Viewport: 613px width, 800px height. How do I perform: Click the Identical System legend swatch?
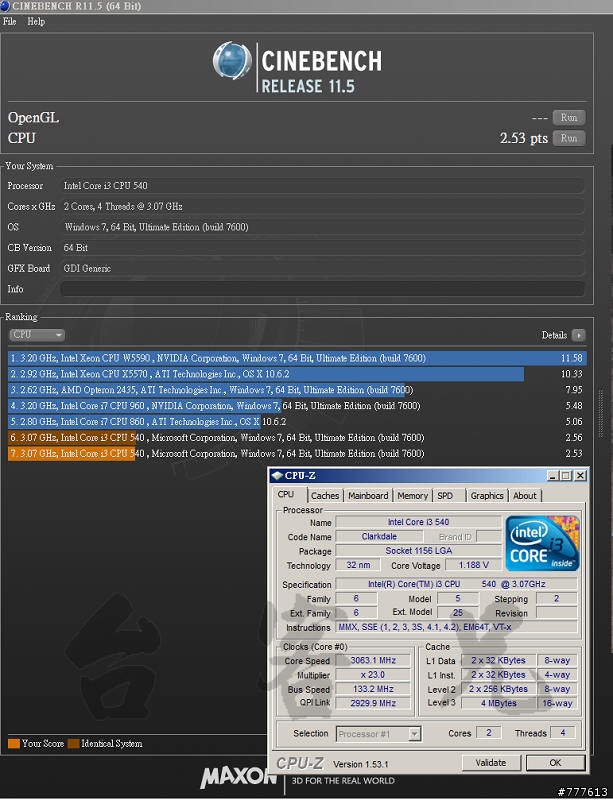[73, 743]
